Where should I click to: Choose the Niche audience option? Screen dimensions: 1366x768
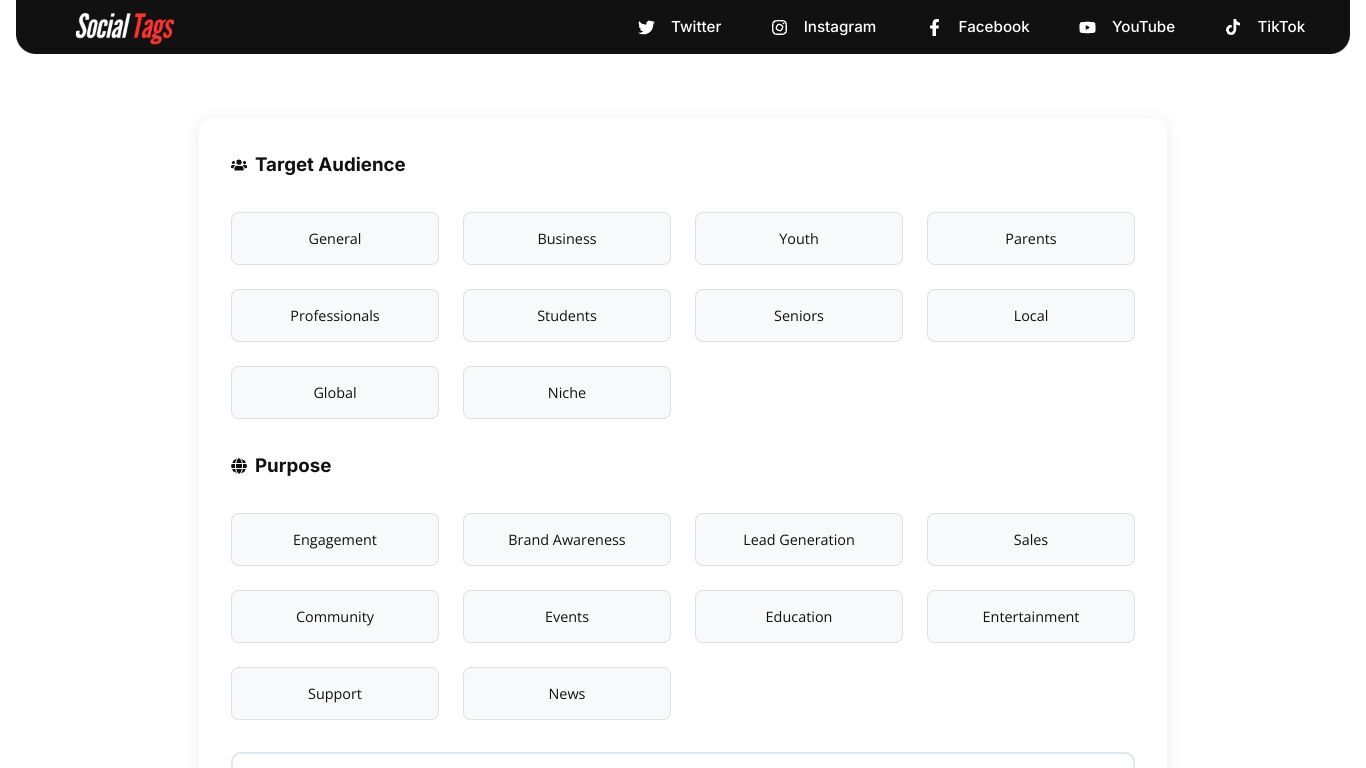tap(567, 392)
